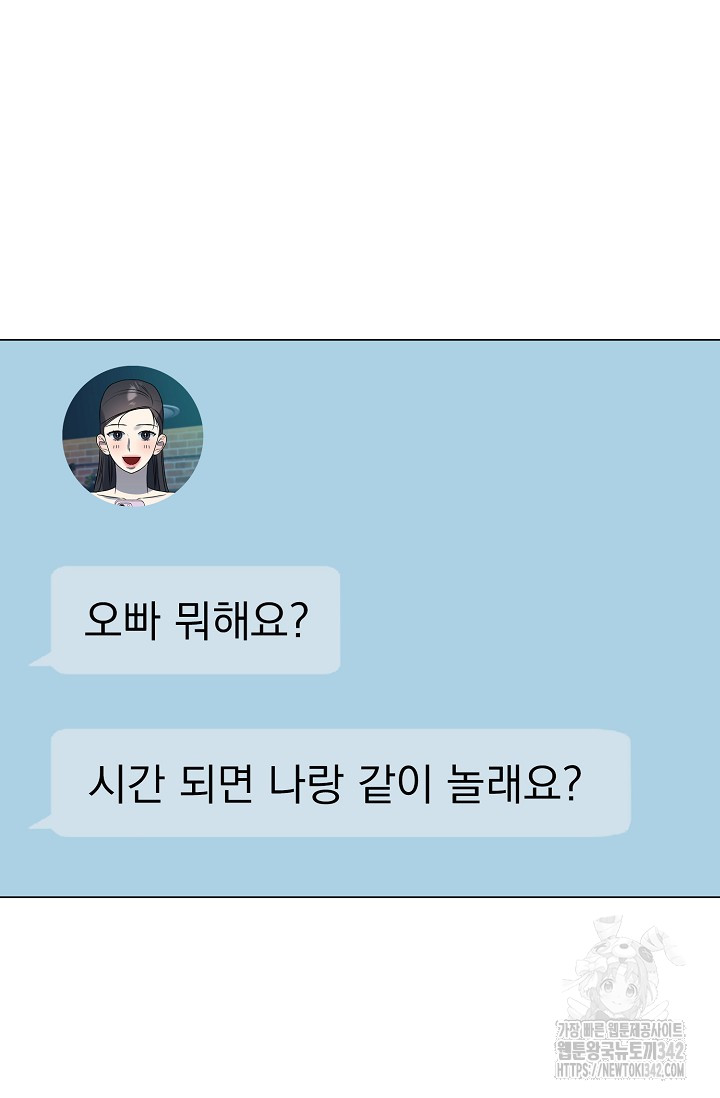Click the empty right end of second bubble
Screen dimensions: 720x1098
click(606, 783)
